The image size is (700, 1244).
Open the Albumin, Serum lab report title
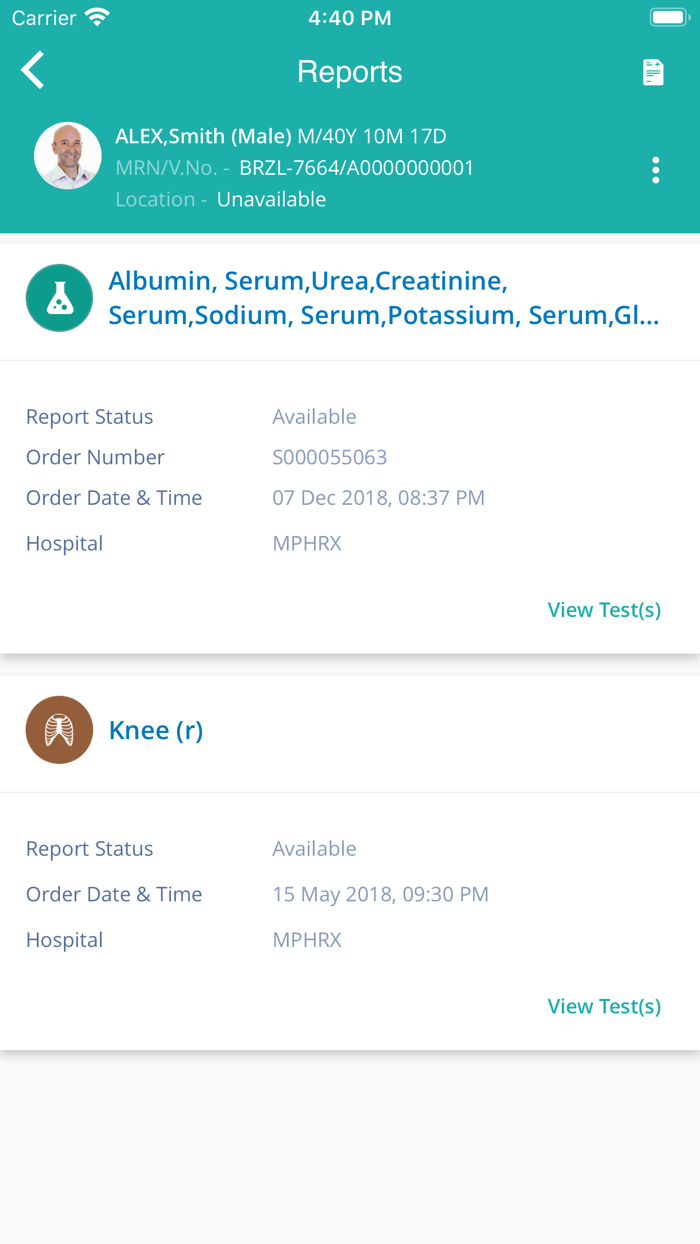coord(383,298)
